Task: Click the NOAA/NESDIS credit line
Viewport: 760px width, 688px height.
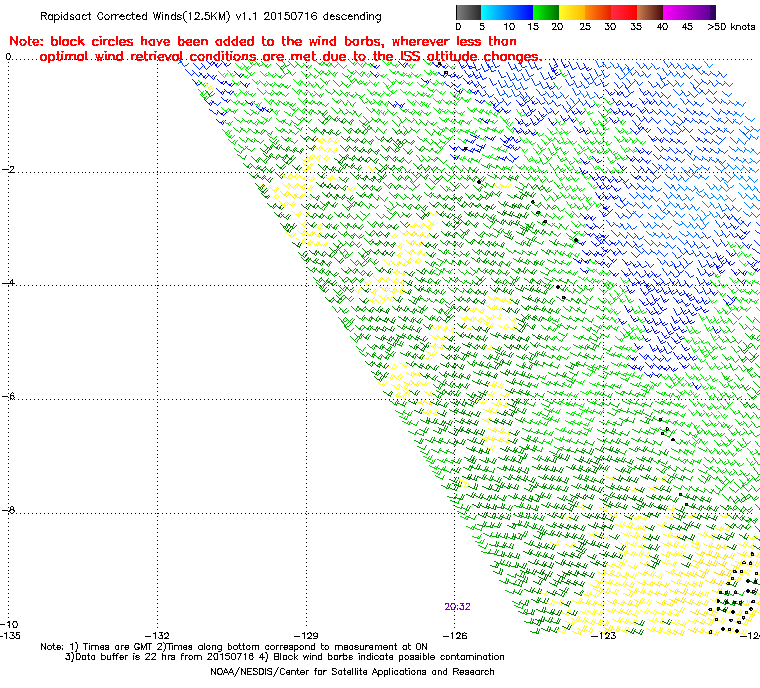Action: tap(352, 672)
